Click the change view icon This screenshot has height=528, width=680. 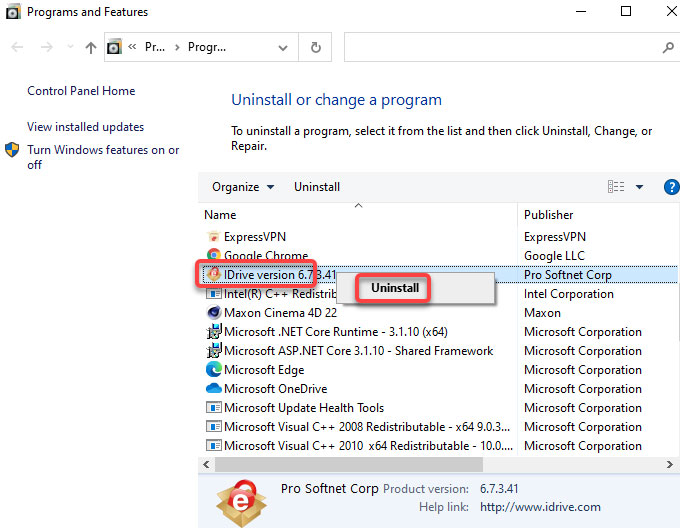coord(616,187)
